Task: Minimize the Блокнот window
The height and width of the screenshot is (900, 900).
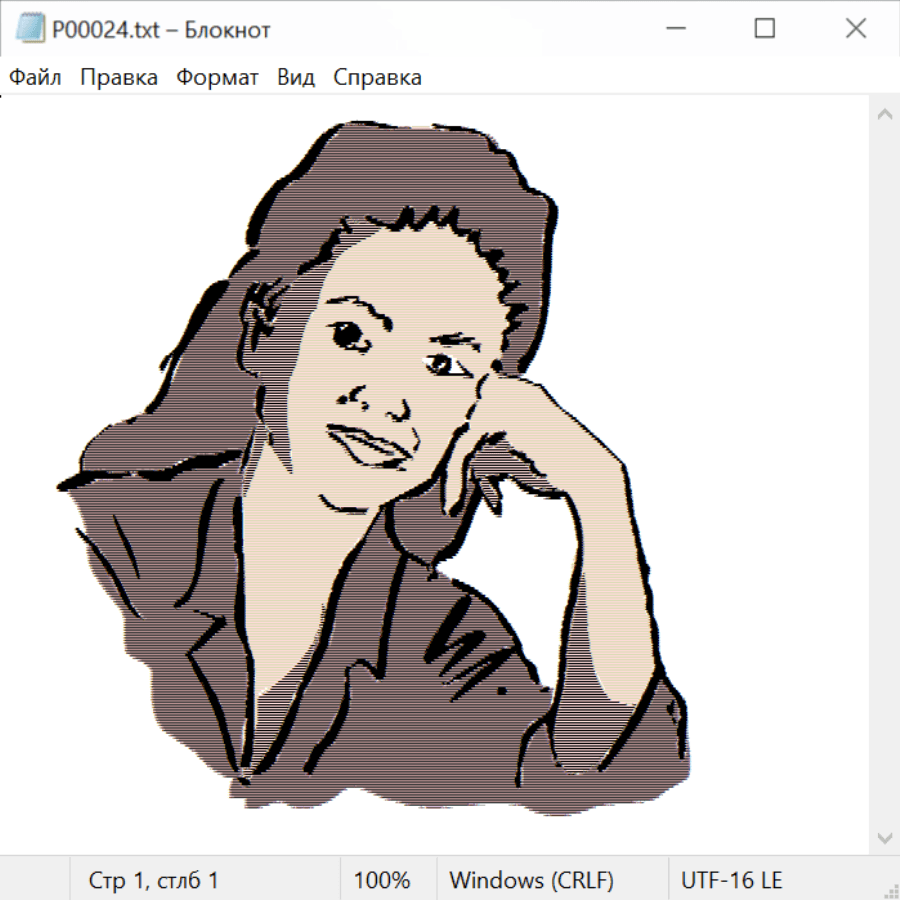Action: coord(674,29)
